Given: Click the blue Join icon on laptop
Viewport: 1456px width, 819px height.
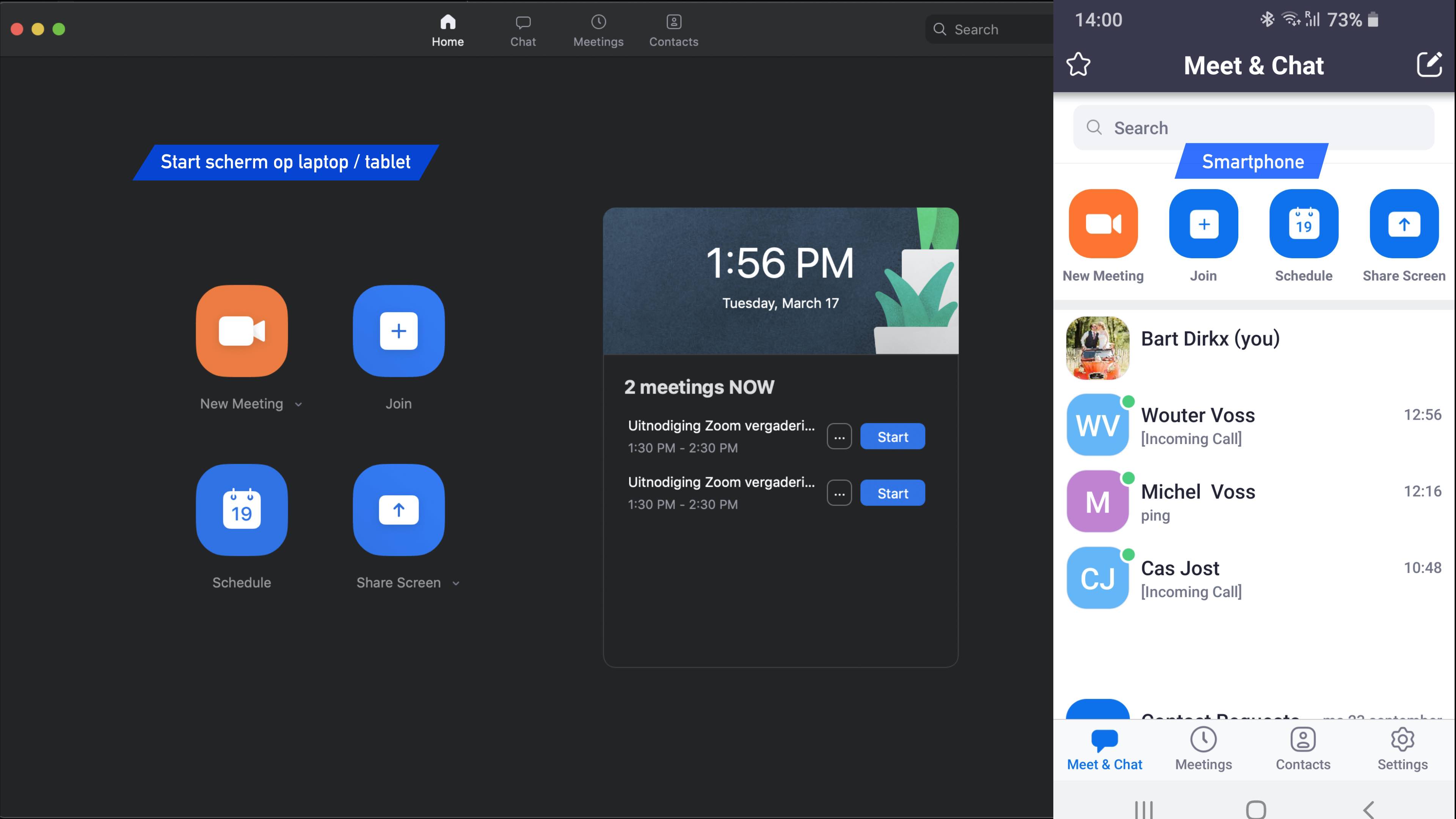Looking at the screenshot, I should [x=399, y=331].
